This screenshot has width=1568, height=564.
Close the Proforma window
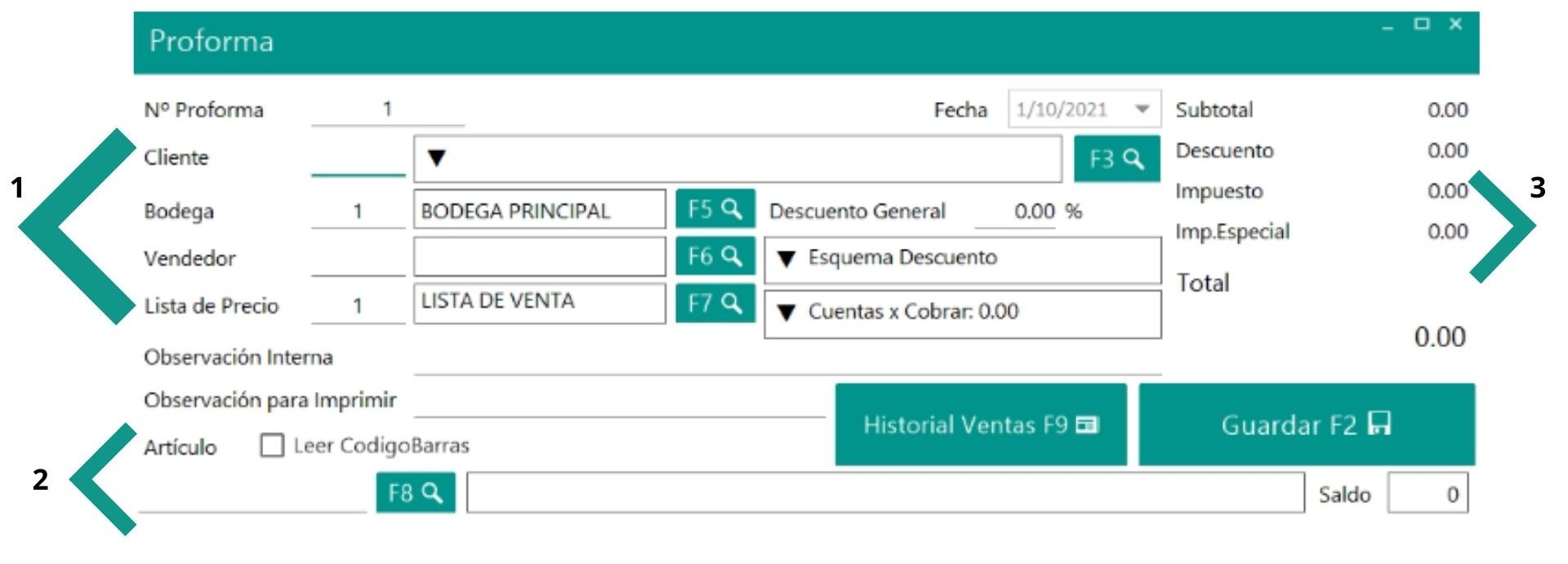(1455, 24)
